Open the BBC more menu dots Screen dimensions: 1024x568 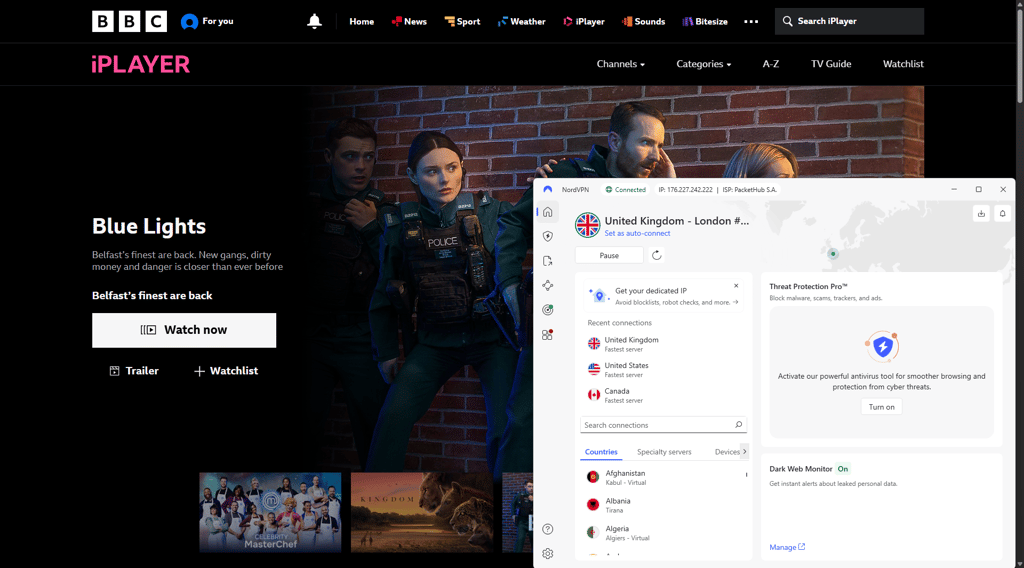click(751, 22)
